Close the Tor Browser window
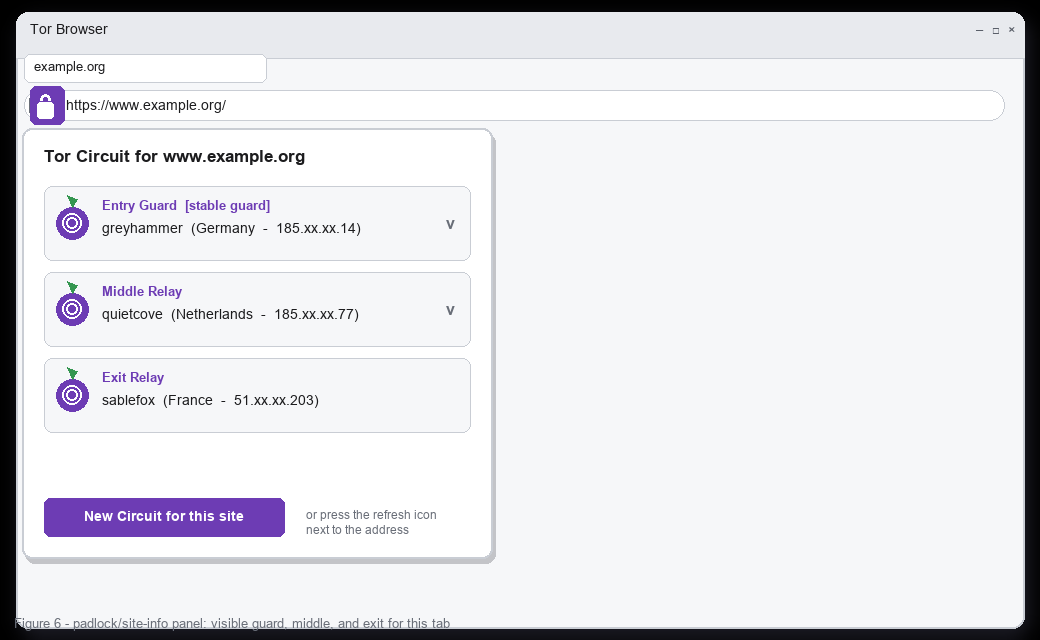The image size is (1040, 640). (1011, 30)
